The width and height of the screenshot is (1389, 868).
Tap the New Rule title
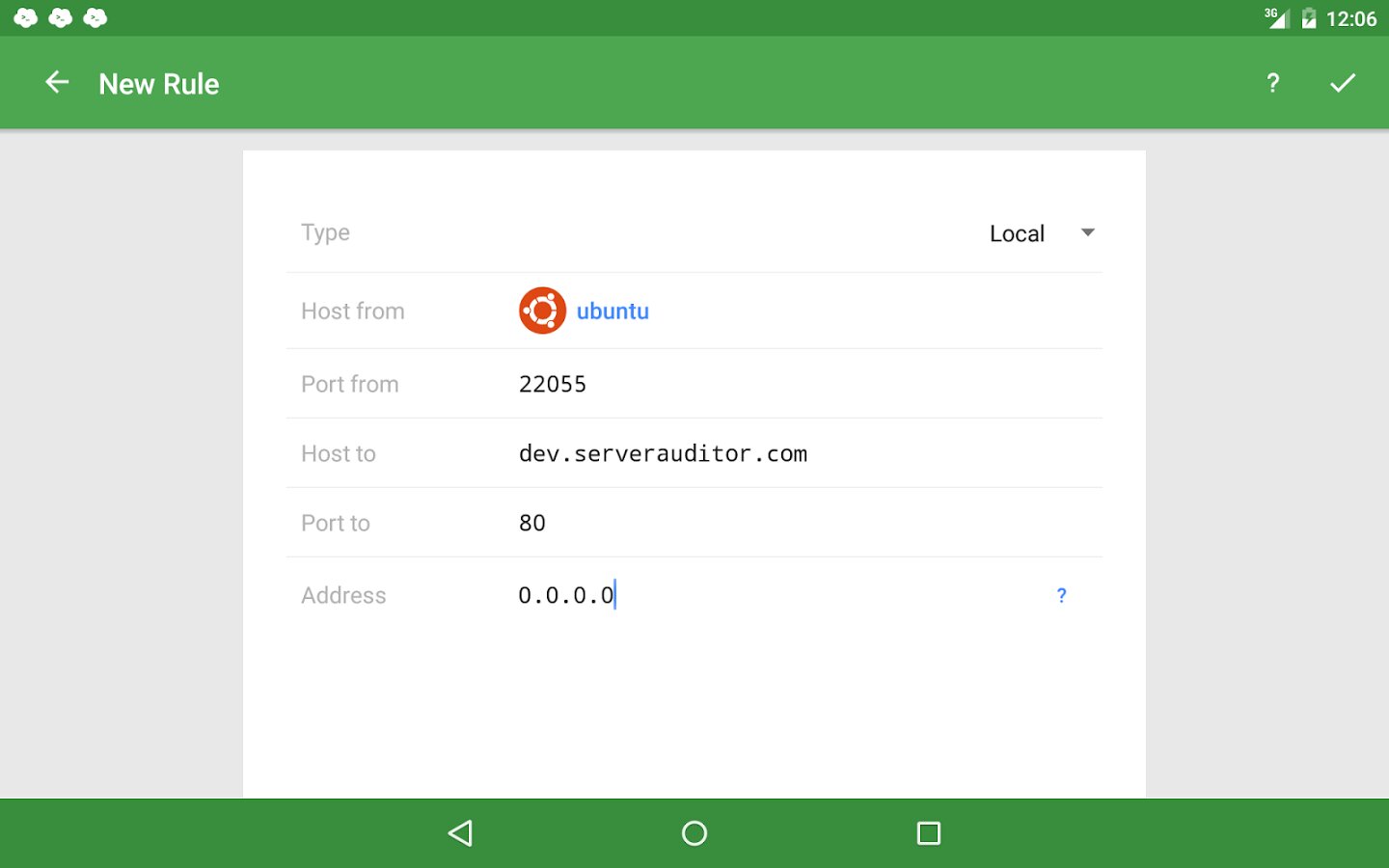coord(159,84)
